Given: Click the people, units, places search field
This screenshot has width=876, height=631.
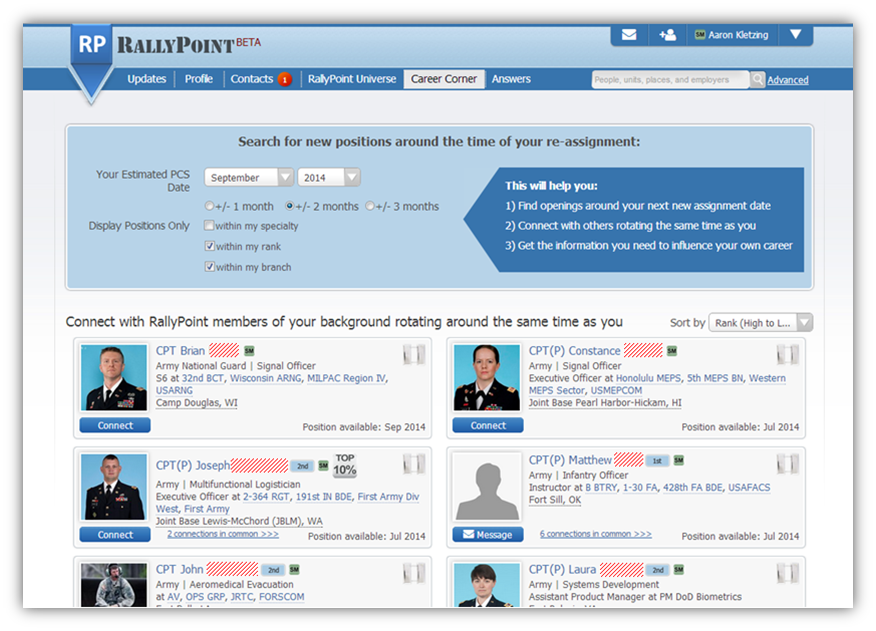Looking at the screenshot, I should 670,79.
